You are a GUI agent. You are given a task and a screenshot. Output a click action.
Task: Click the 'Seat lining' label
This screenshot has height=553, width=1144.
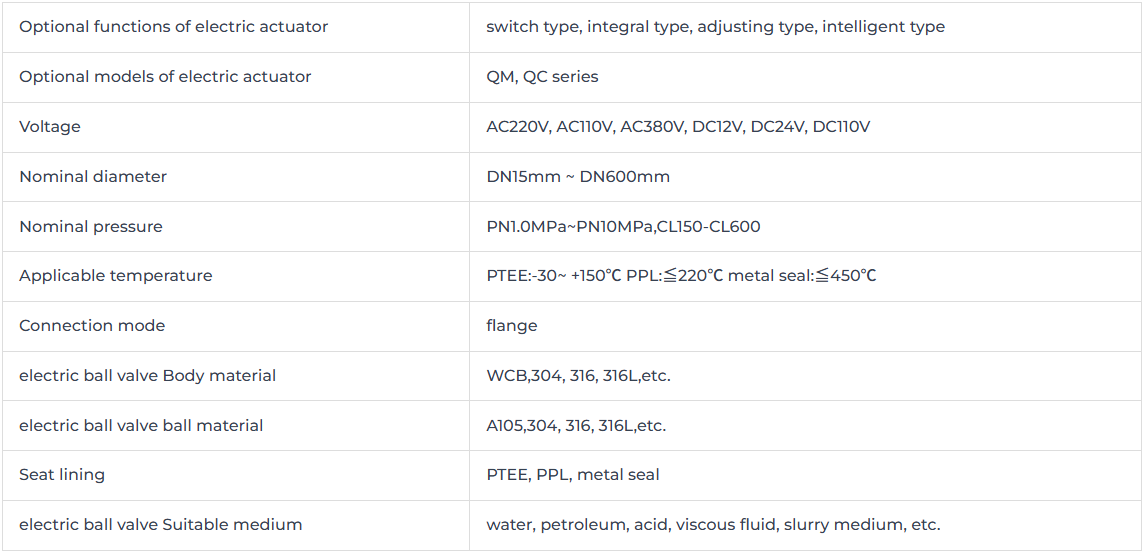[62, 475]
